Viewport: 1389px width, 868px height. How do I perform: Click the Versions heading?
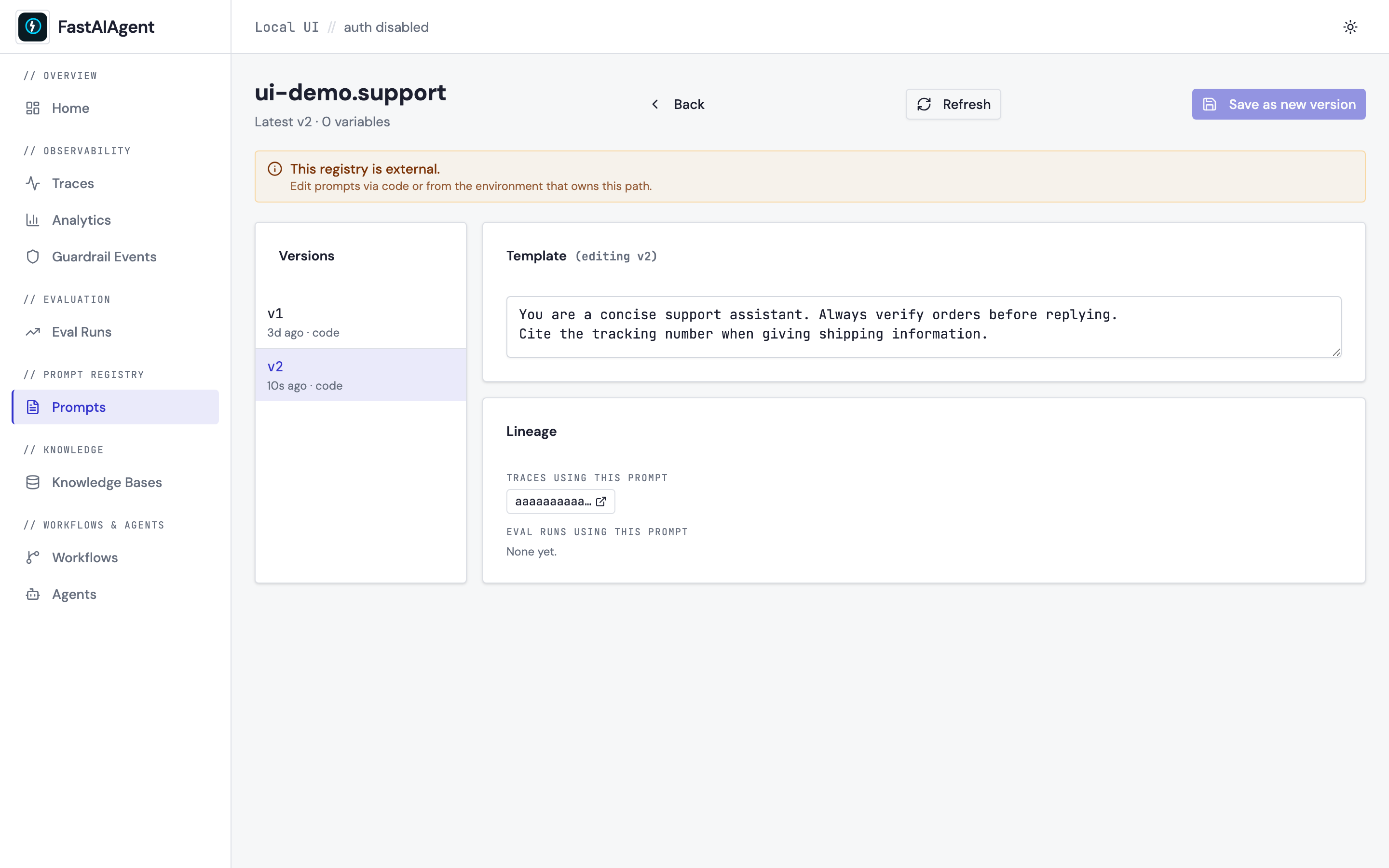[307, 256]
